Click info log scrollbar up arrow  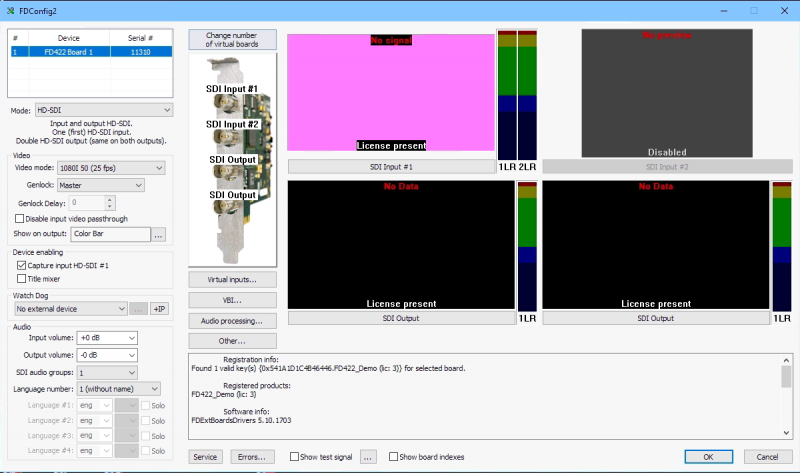(x=786, y=360)
